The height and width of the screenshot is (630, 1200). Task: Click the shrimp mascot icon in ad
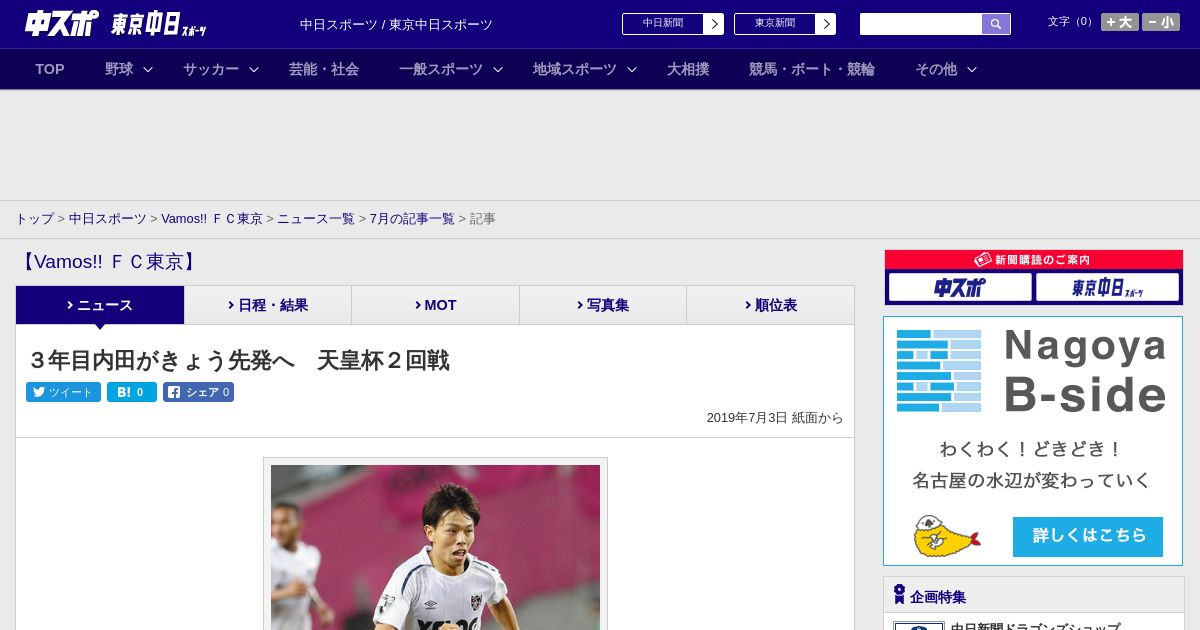tap(945, 536)
